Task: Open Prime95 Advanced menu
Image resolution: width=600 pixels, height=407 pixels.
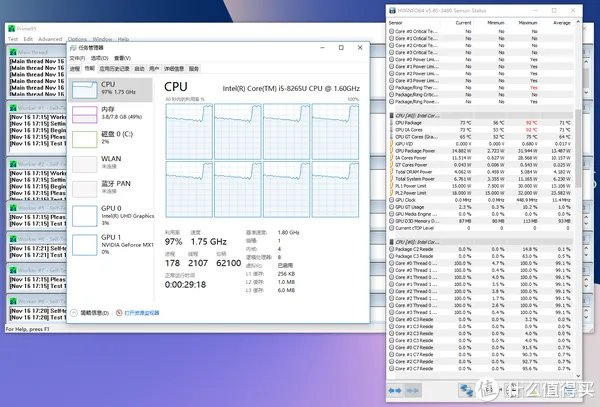Action: (49, 39)
